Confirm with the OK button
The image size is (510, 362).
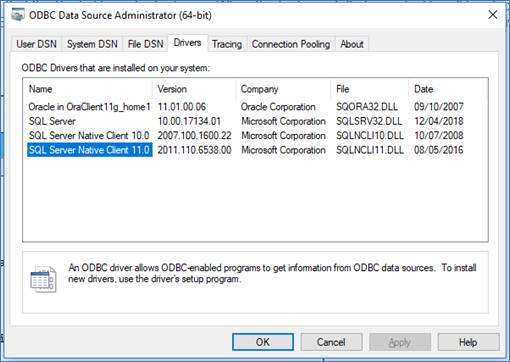pos(263,342)
